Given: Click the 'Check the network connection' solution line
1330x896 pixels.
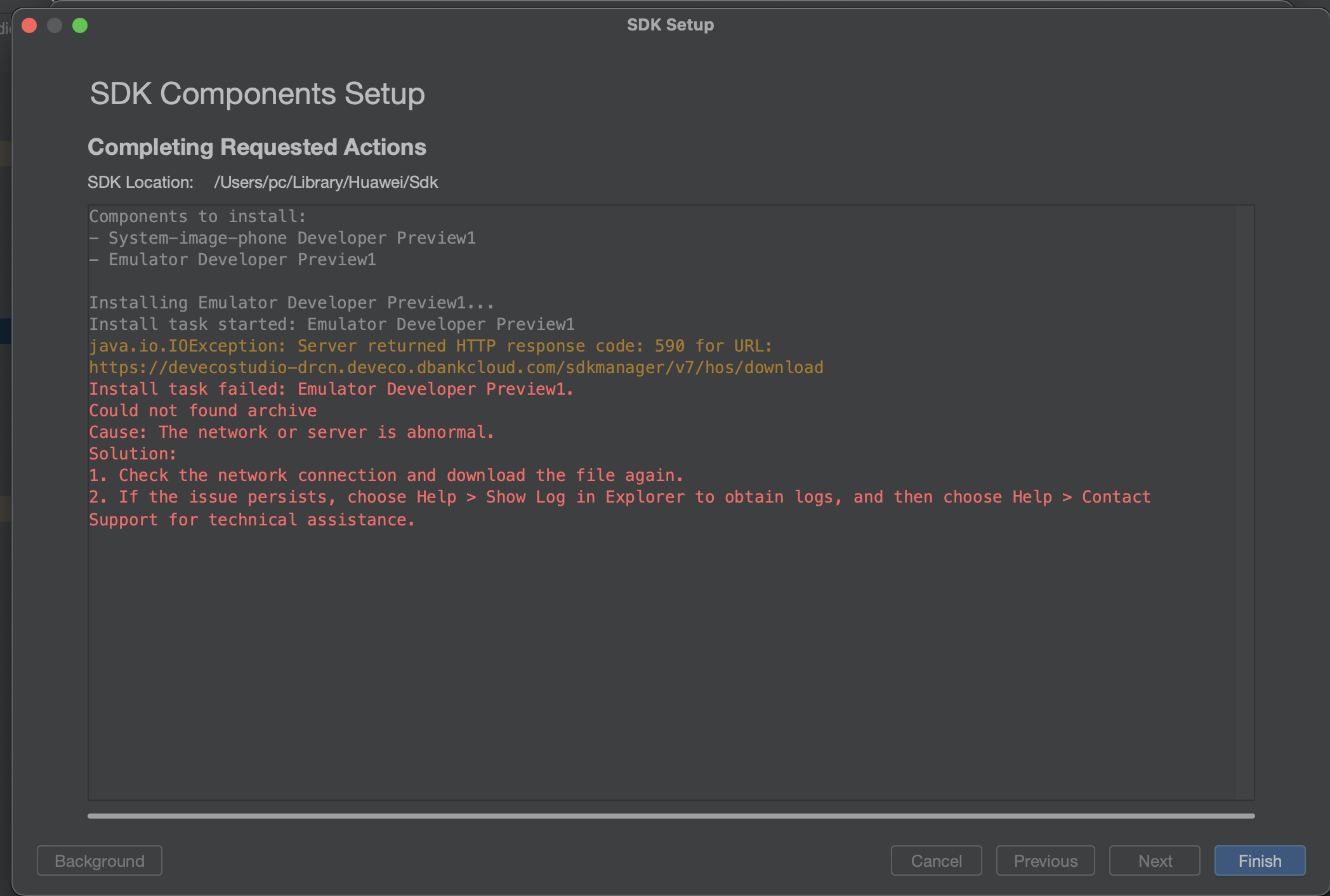Looking at the screenshot, I should click(x=386, y=475).
